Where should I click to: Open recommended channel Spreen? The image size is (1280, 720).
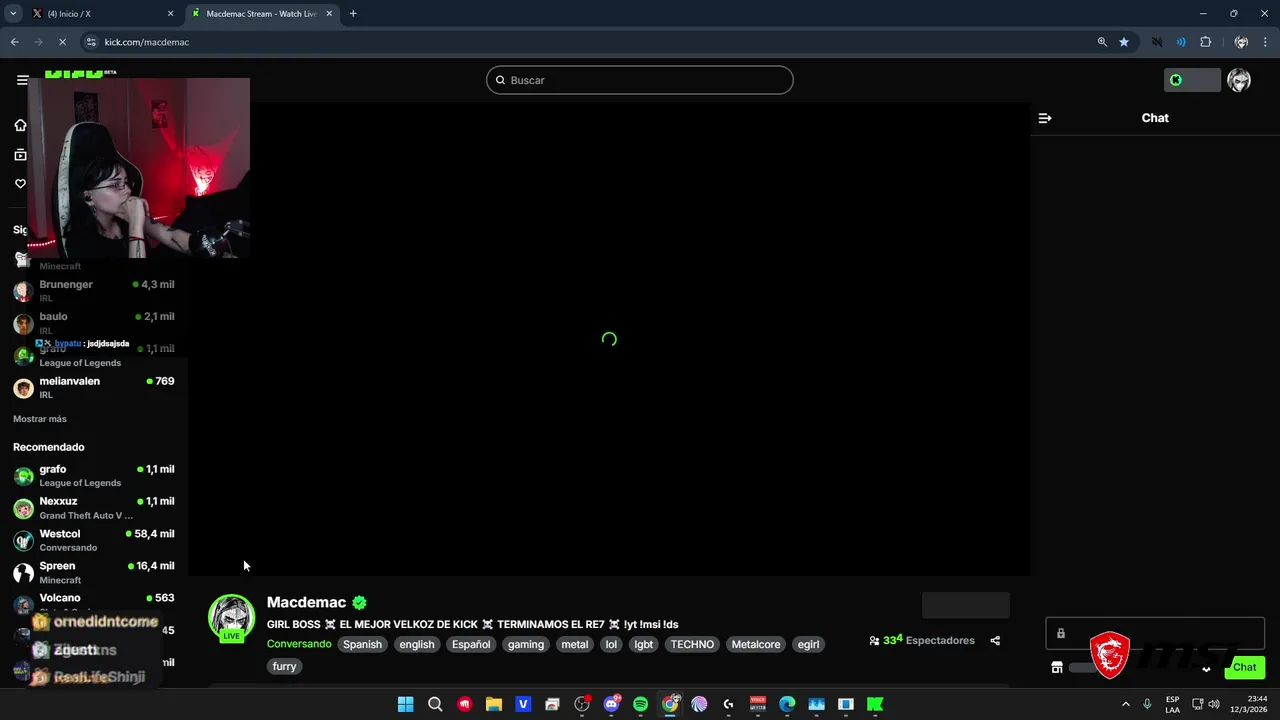coord(94,572)
